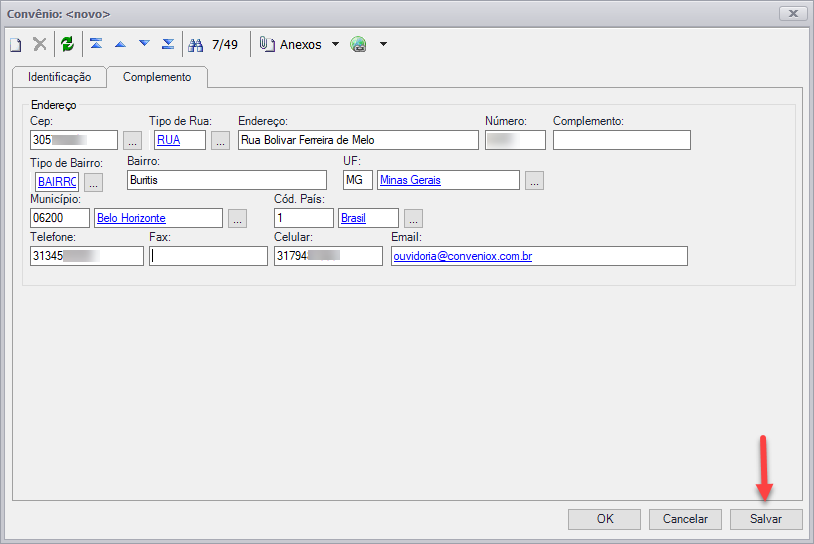This screenshot has height=544, width=814.
Task: Open Tipo de Rua lookup button
Action: point(221,141)
